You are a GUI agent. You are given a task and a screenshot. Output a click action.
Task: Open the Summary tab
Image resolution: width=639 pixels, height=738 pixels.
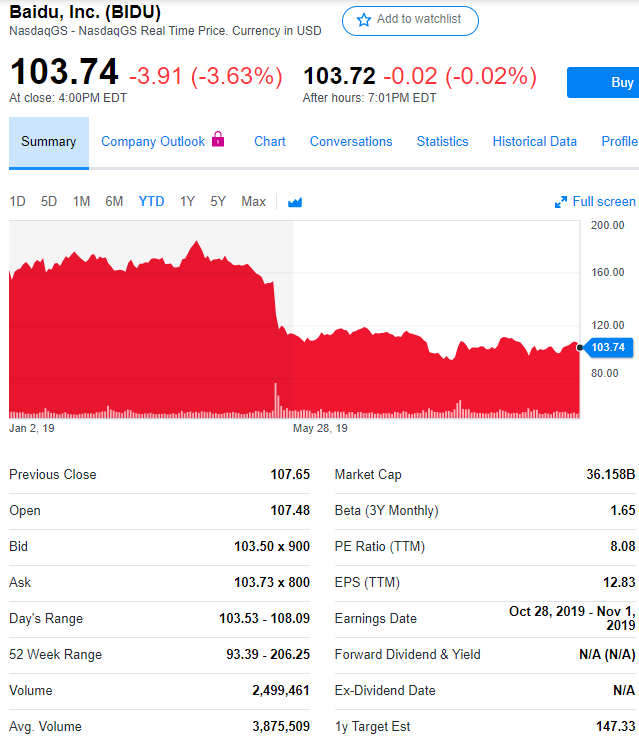coord(48,142)
